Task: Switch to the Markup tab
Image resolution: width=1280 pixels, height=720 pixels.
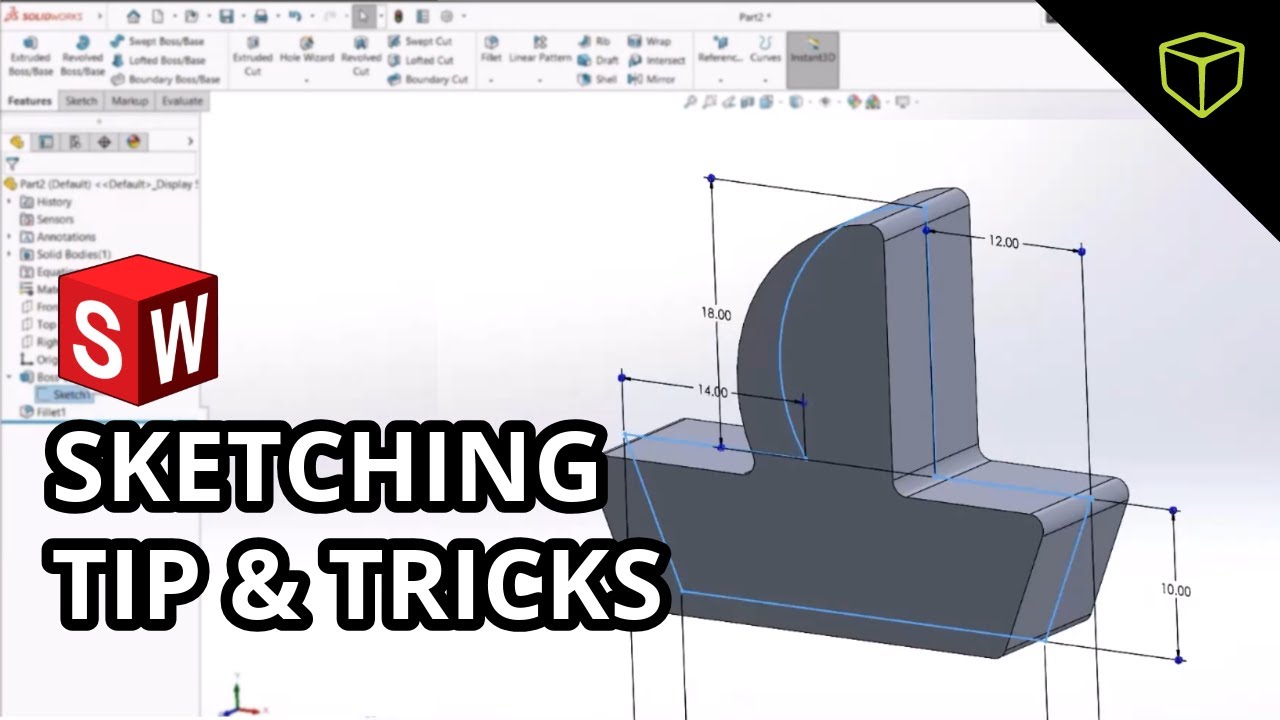Action: point(129,101)
